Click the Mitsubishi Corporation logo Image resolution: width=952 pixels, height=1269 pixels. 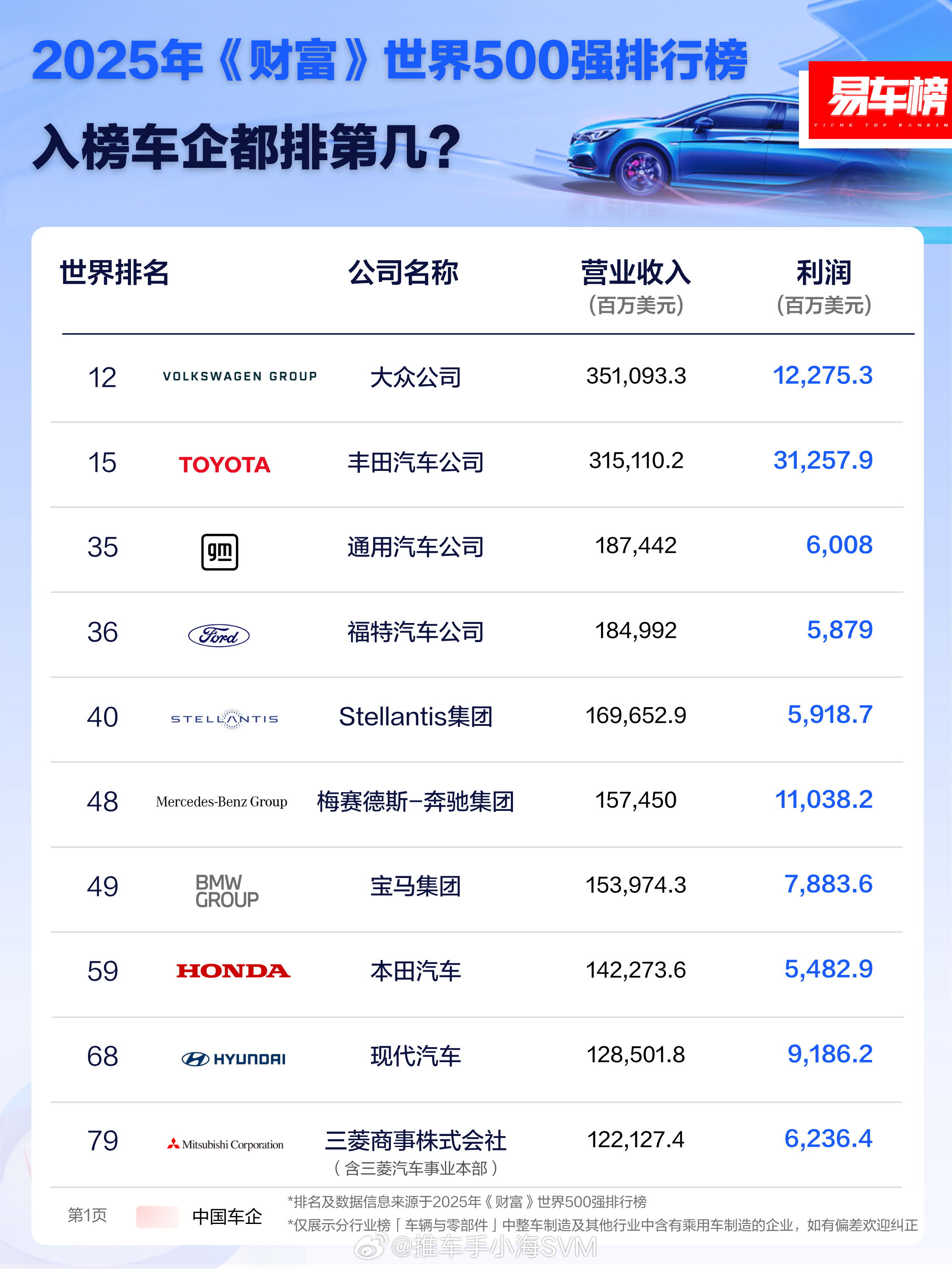point(225,1144)
